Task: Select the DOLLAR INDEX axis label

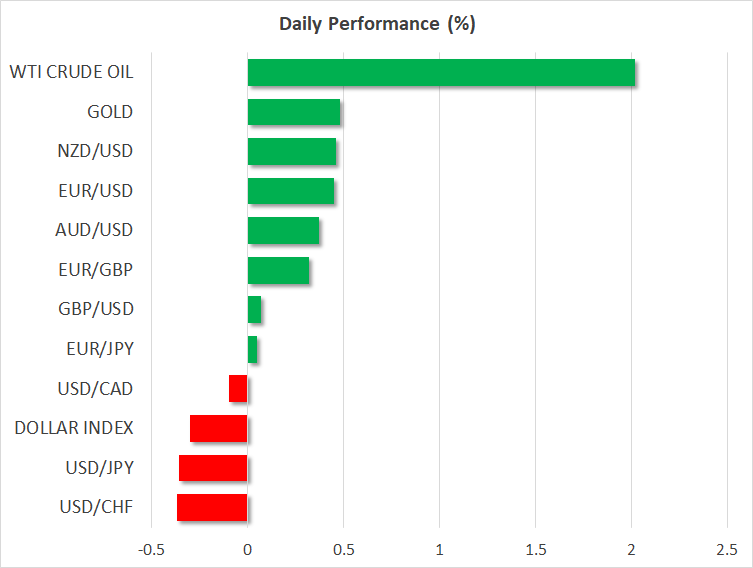Action: pos(74,428)
